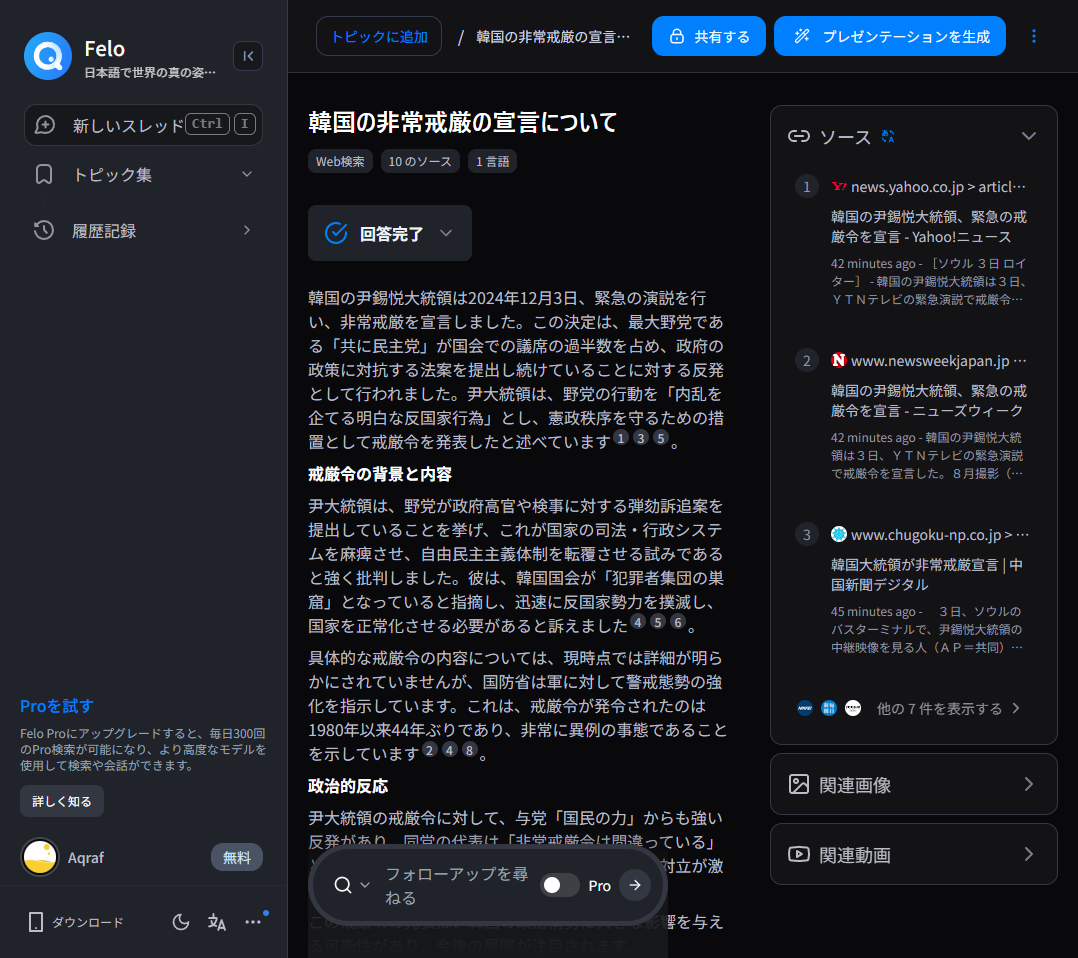Collapse the left sidebar panel
Image resolution: width=1078 pixels, height=958 pixels.
(247, 56)
